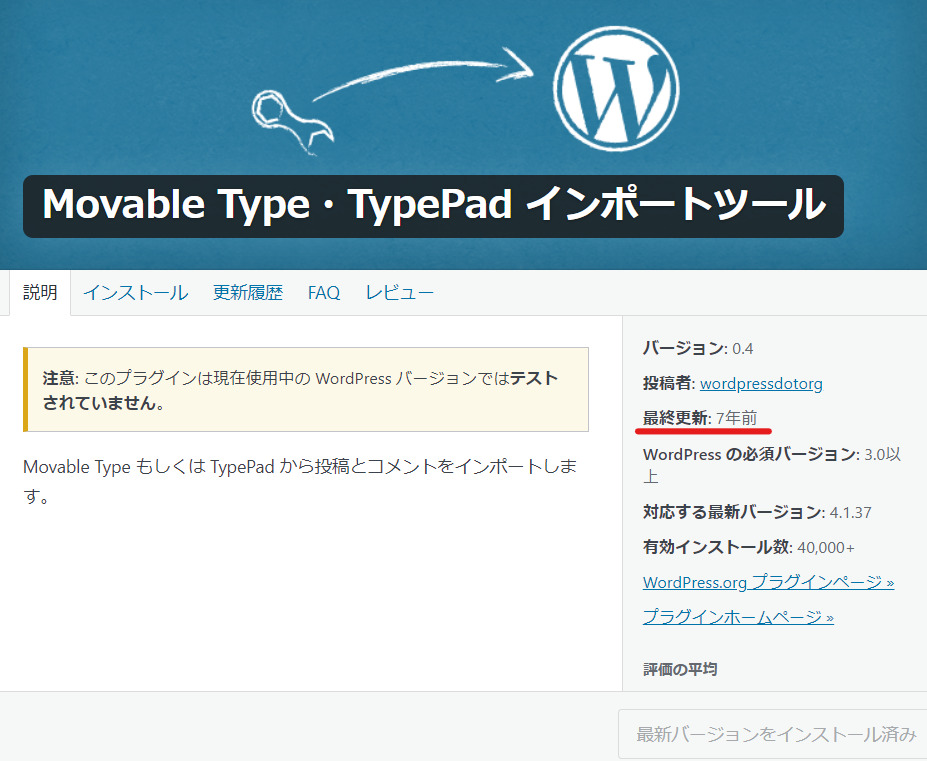The height and width of the screenshot is (761, 927).
Task: Click the Movable Type・TypePad インポートツール title
Action: click(x=433, y=206)
